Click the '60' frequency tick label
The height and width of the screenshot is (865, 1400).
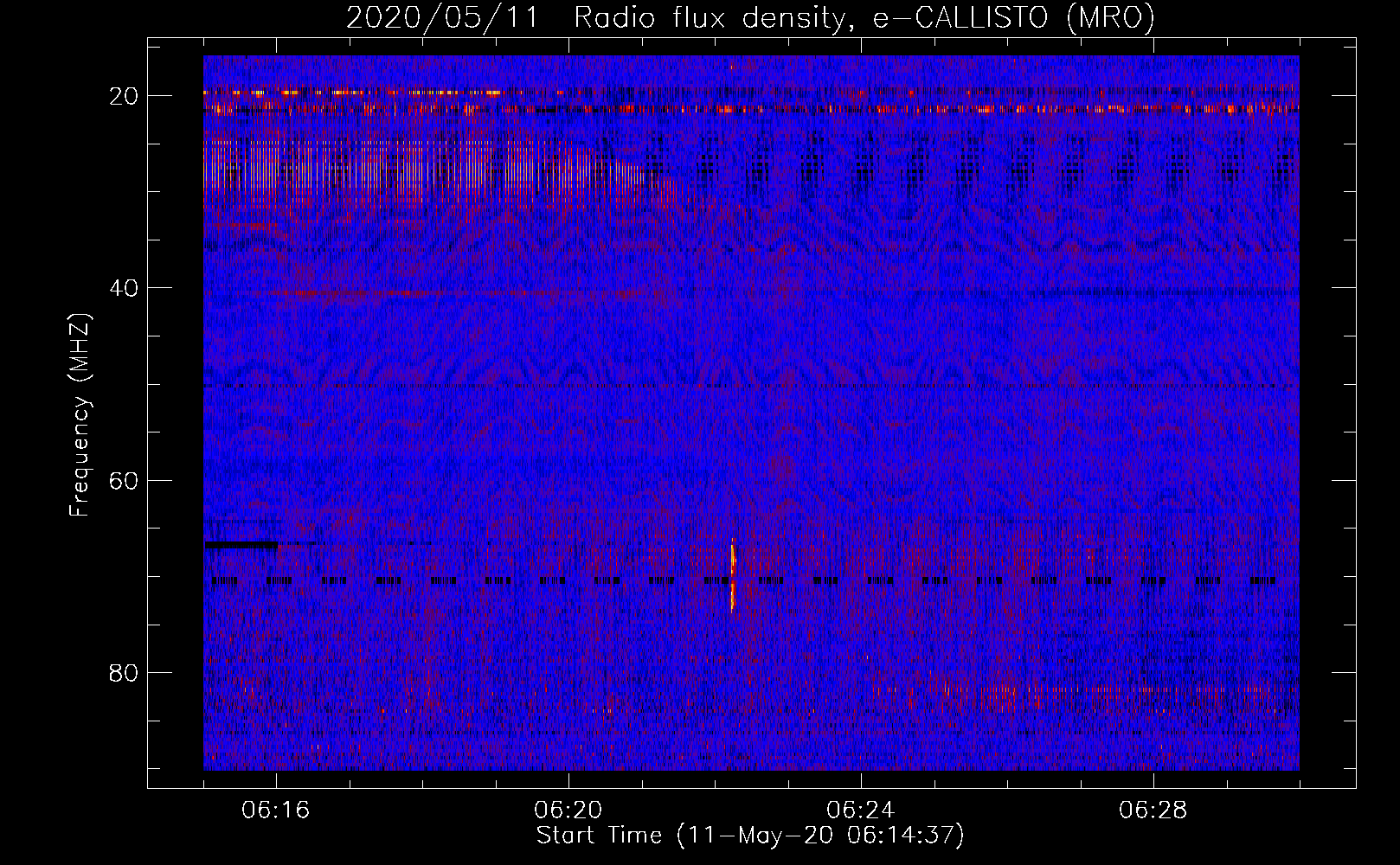tap(124, 481)
